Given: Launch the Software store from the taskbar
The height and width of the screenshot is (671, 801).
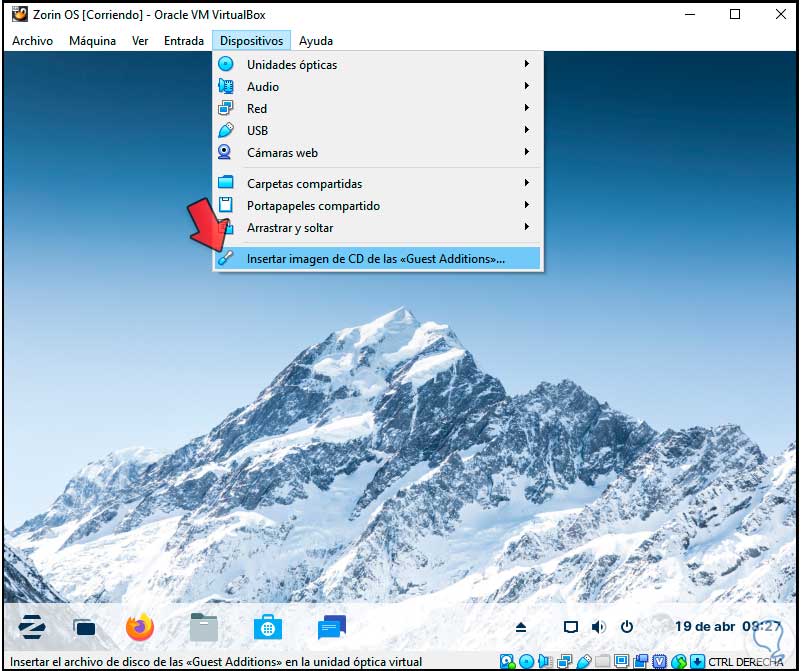Looking at the screenshot, I should 268,628.
